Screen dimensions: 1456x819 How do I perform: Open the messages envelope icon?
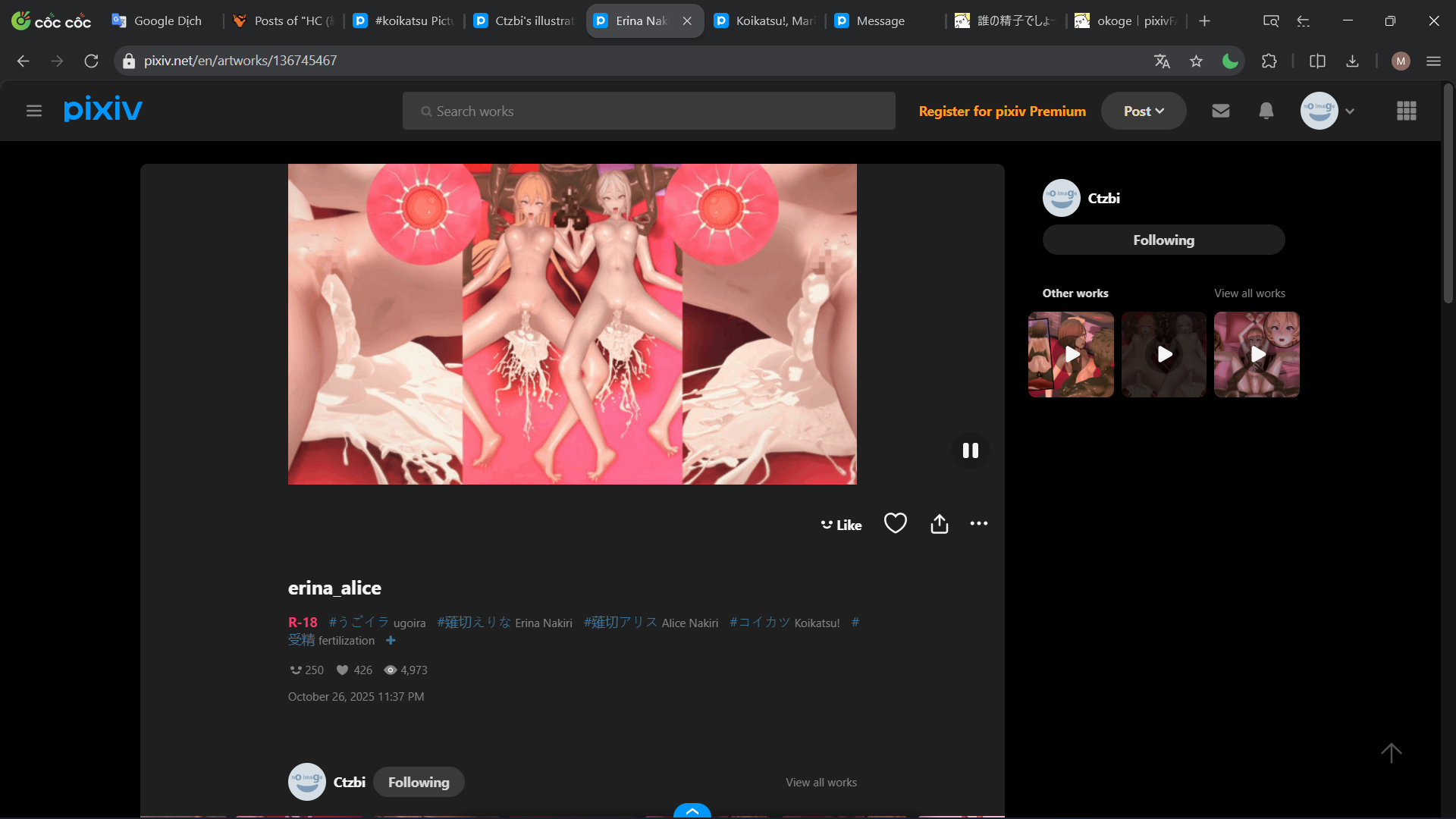(x=1221, y=111)
